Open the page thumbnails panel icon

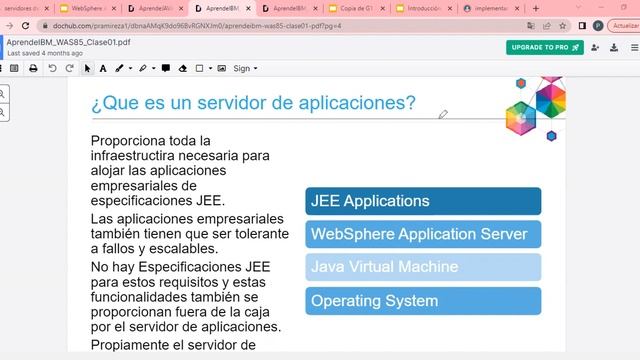point(14,69)
